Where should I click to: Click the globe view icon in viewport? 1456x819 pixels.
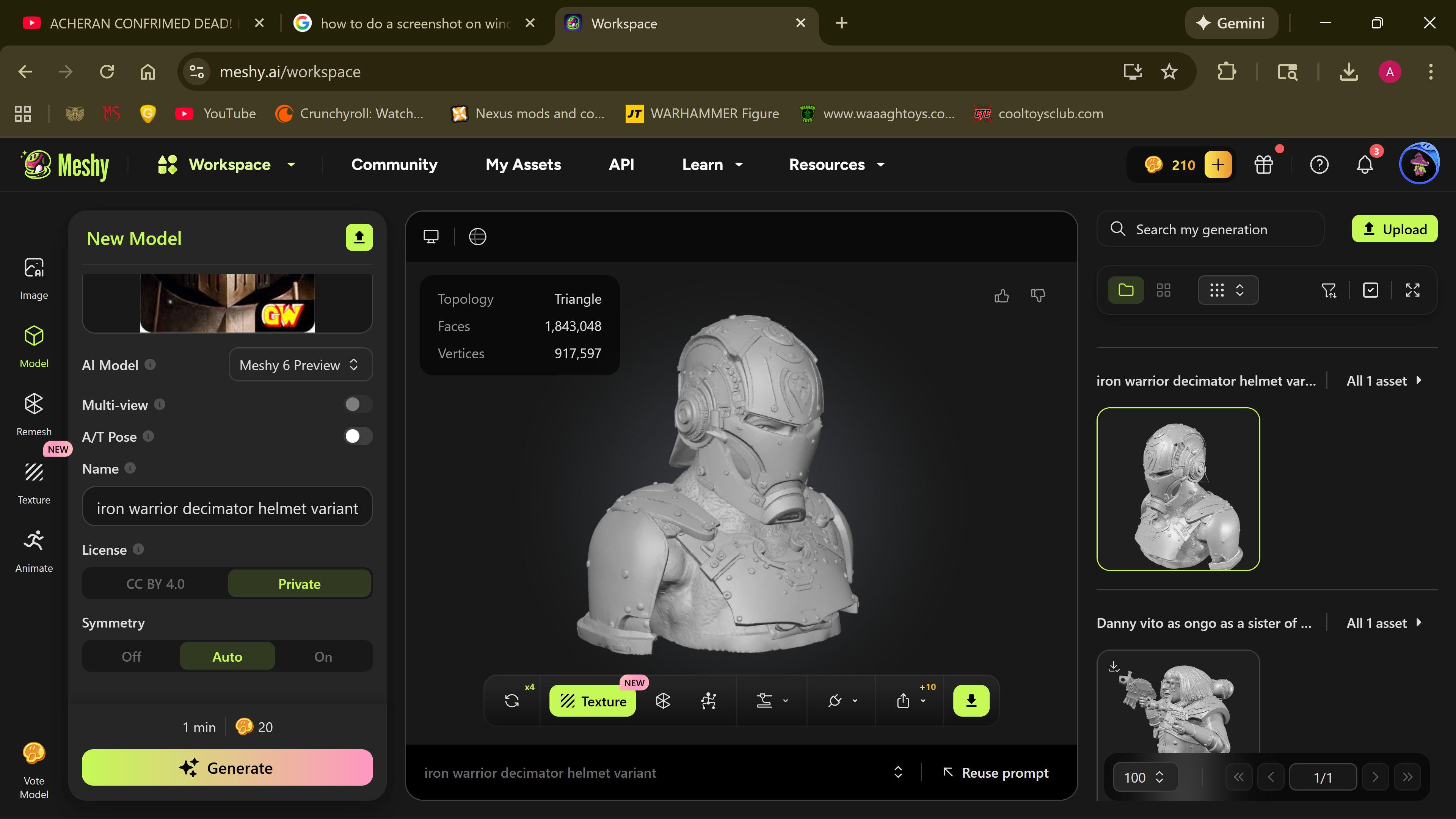point(478,236)
